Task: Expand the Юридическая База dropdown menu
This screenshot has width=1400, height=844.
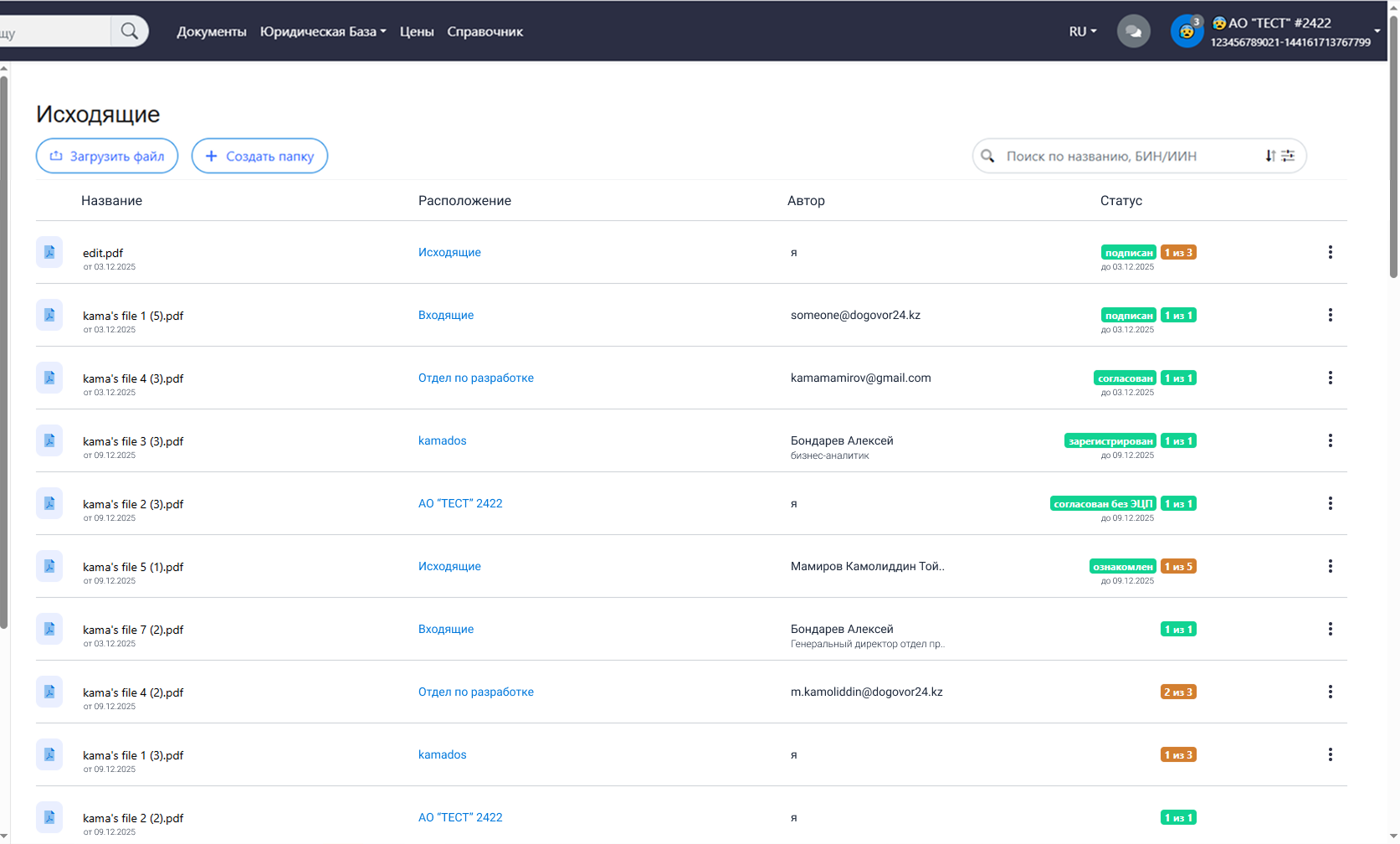Action: [323, 32]
